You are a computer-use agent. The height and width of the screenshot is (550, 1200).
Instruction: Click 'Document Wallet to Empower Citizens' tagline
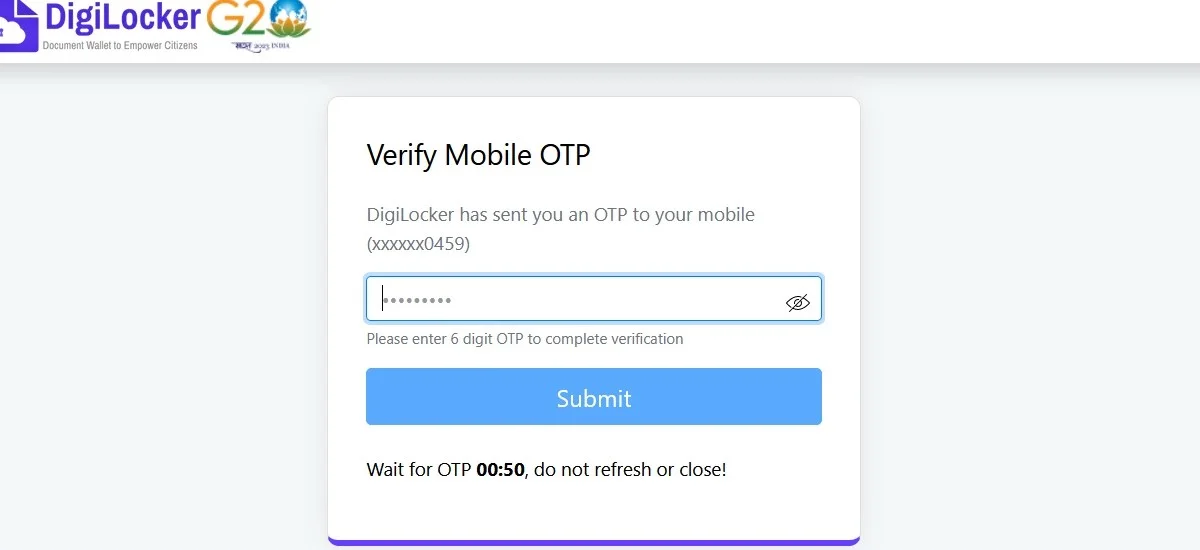(x=120, y=46)
